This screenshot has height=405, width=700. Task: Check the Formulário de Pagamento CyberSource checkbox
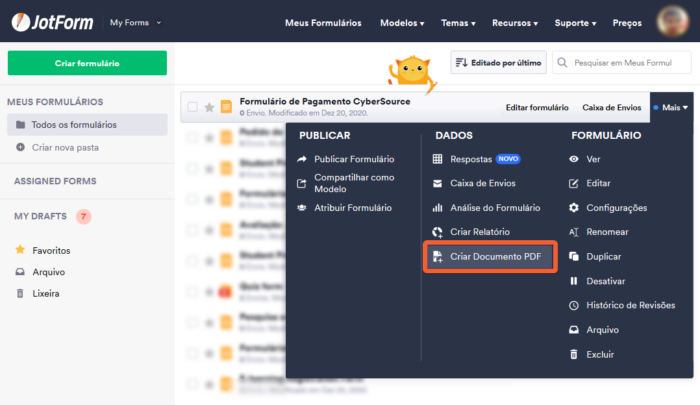point(192,107)
